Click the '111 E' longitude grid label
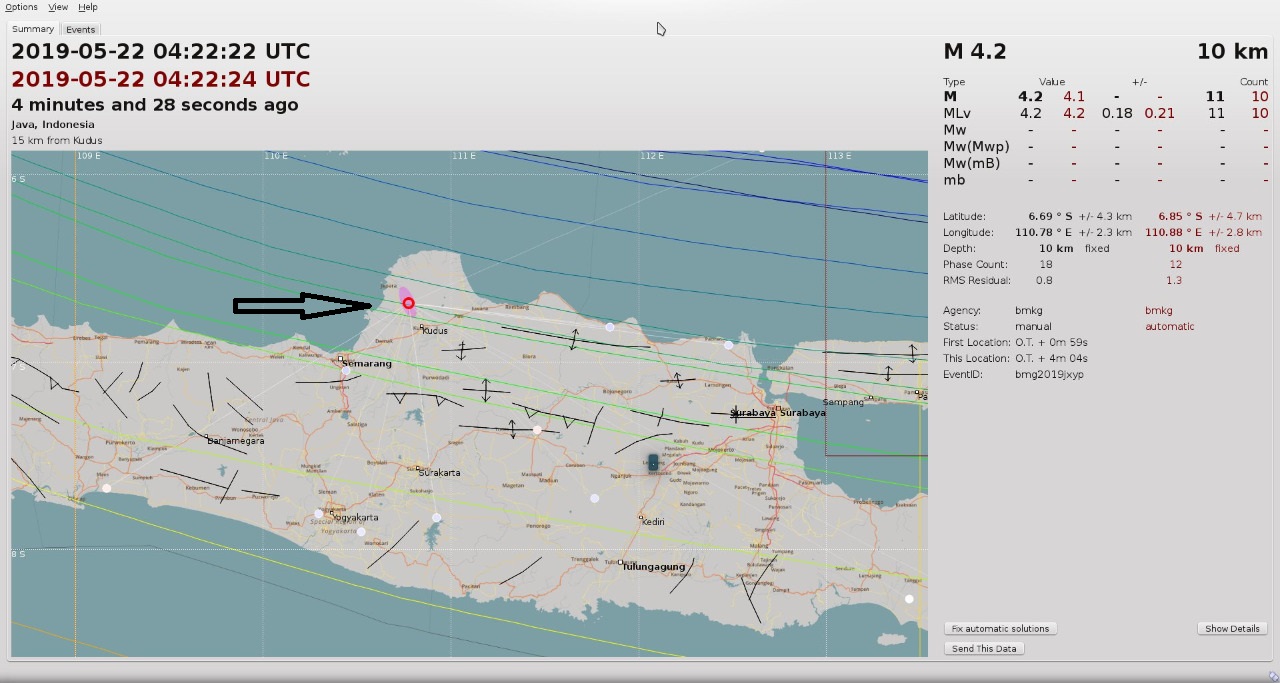 (463, 156)
